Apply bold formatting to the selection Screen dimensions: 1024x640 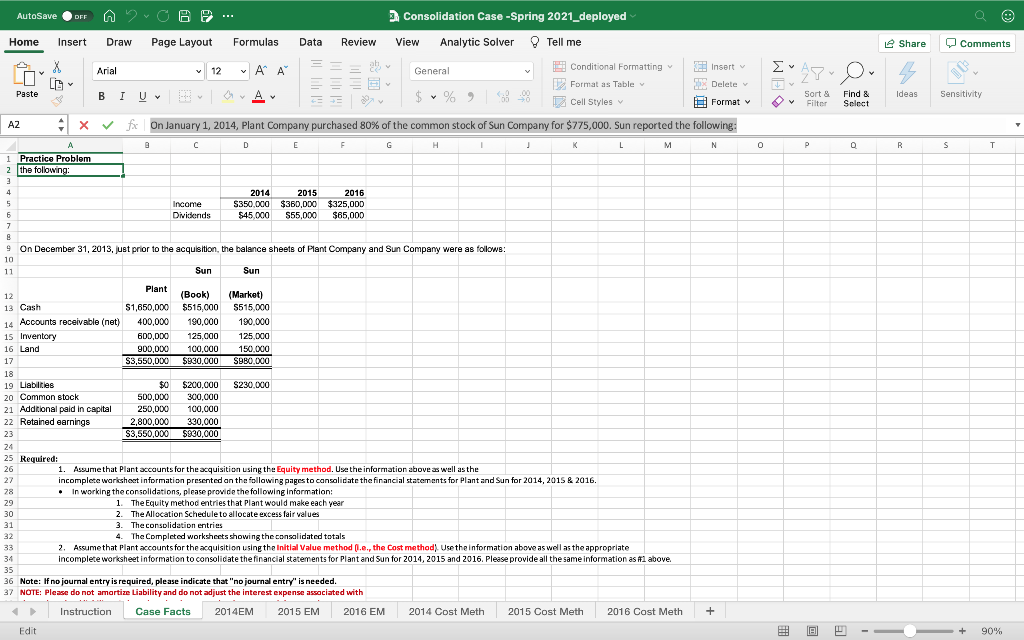tap(101, 96)
